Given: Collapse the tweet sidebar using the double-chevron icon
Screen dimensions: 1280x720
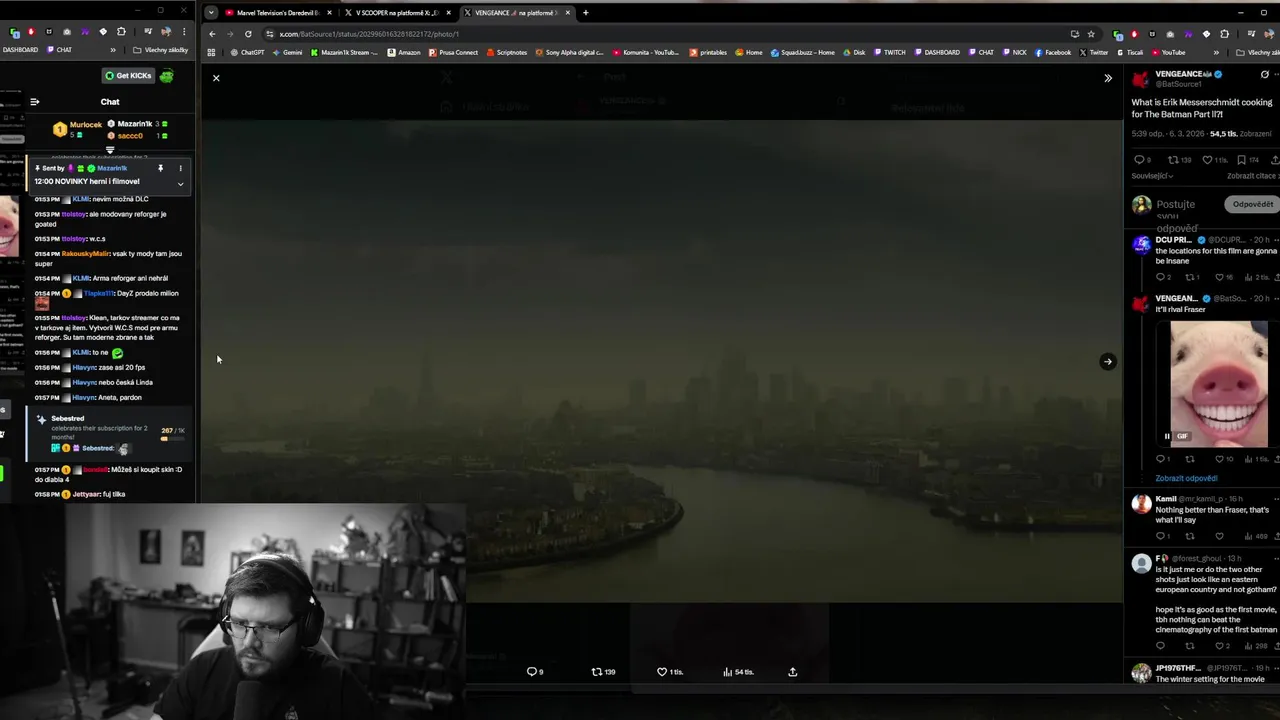Looking at the screenshot, I should pyautogui.click(x=1107, y=78).
